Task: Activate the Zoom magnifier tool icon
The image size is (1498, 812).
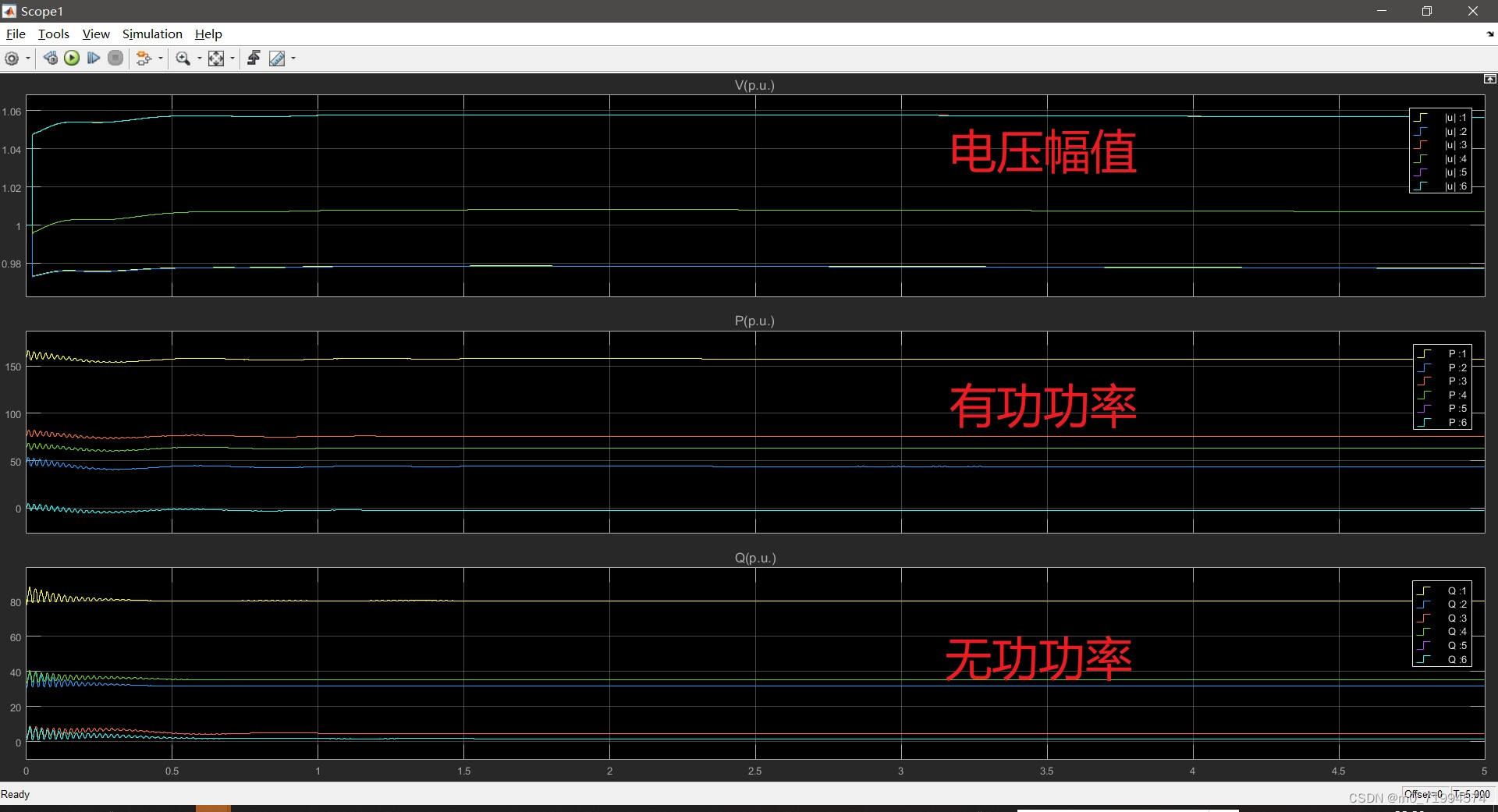Action: 182,58
